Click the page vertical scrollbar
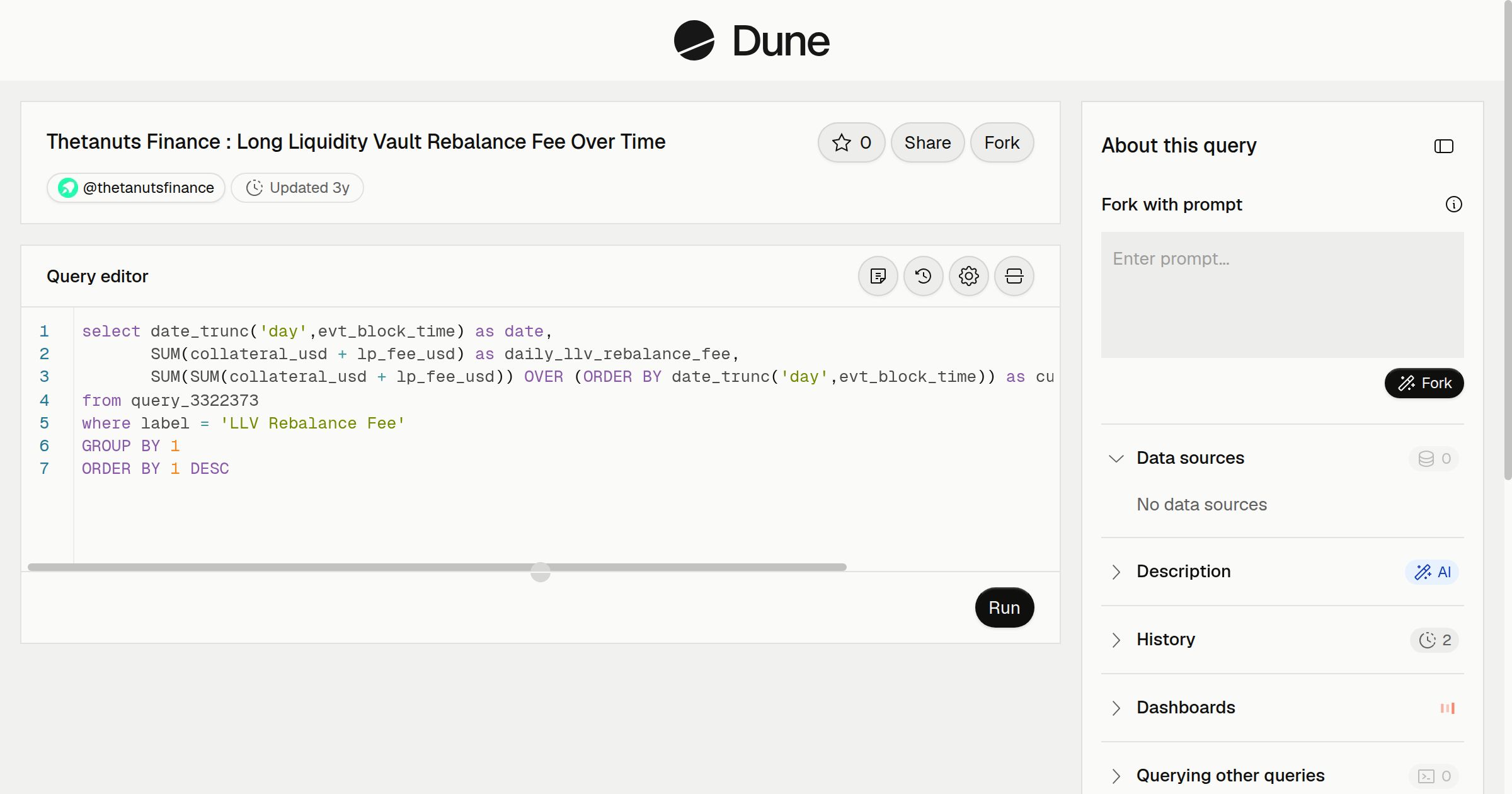This screenshot has height=794, width=1512. pos(1508,241)
